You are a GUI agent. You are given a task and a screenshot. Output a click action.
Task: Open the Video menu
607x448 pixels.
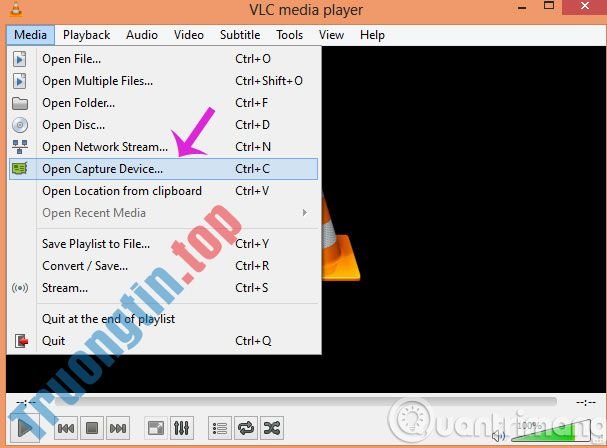click(x=189, y=35)
